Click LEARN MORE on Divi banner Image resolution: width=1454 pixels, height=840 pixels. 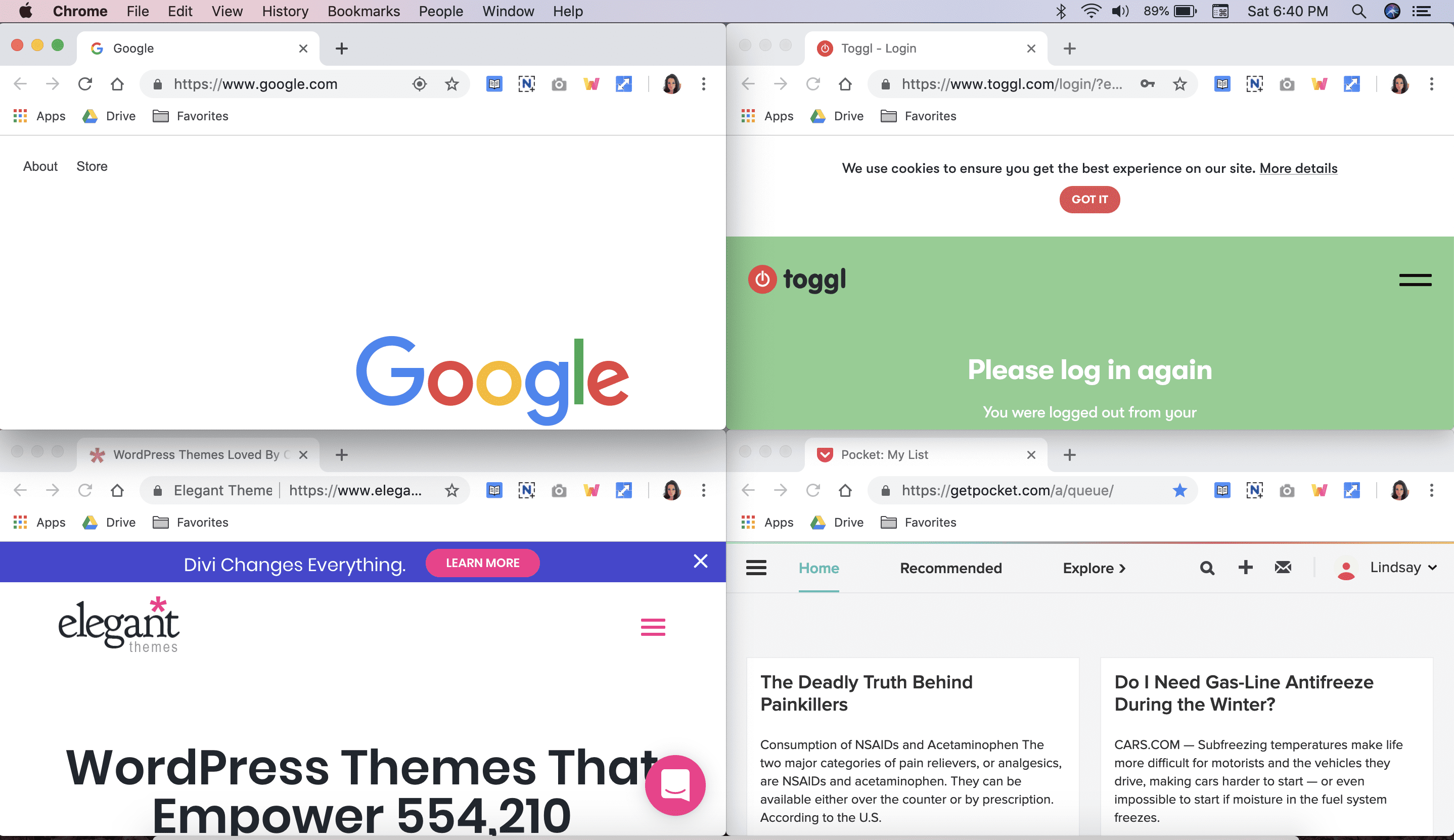coord(483,563)
